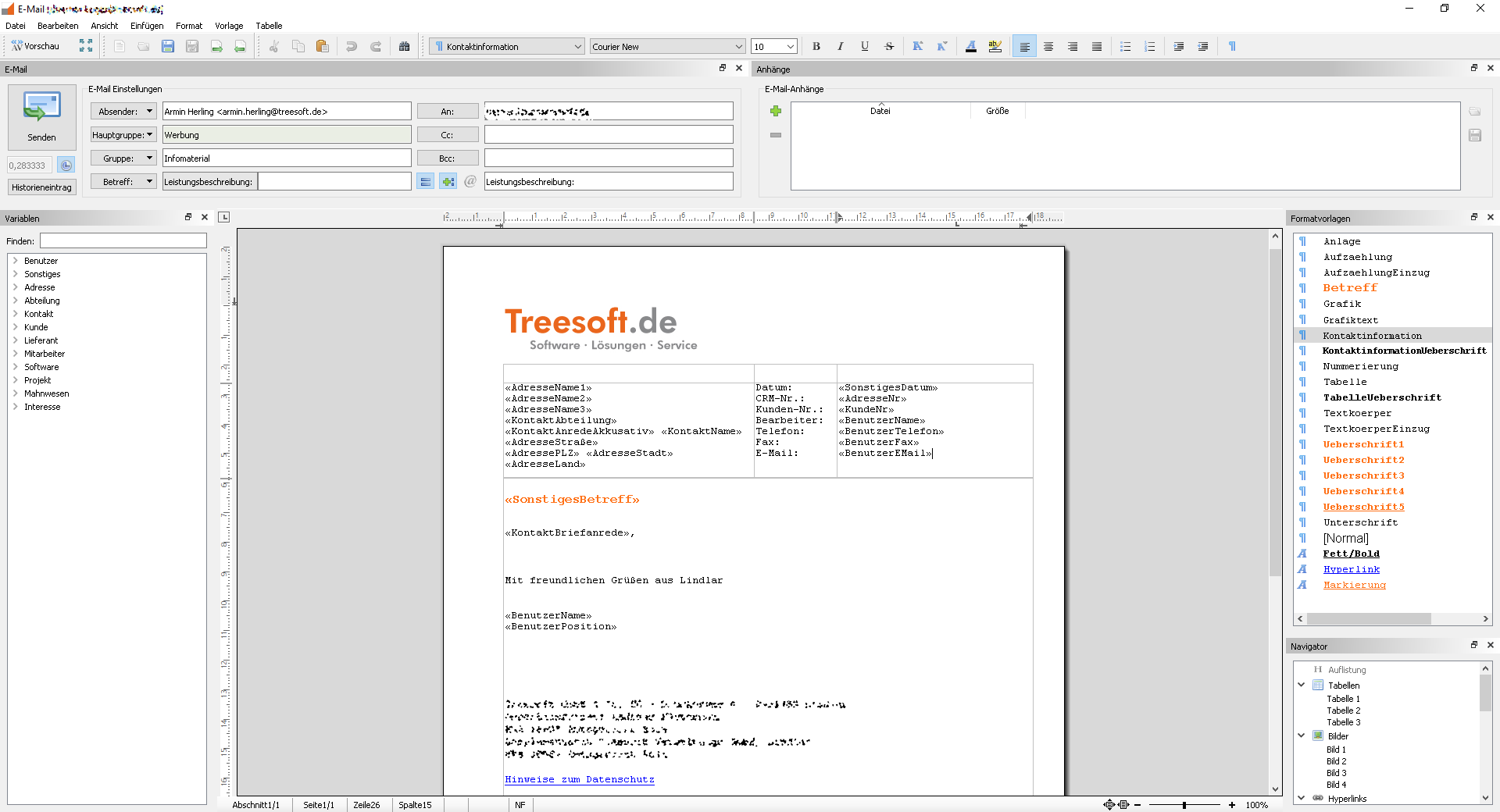Open font color picker
1500x812 pixels.
(971, 46)
